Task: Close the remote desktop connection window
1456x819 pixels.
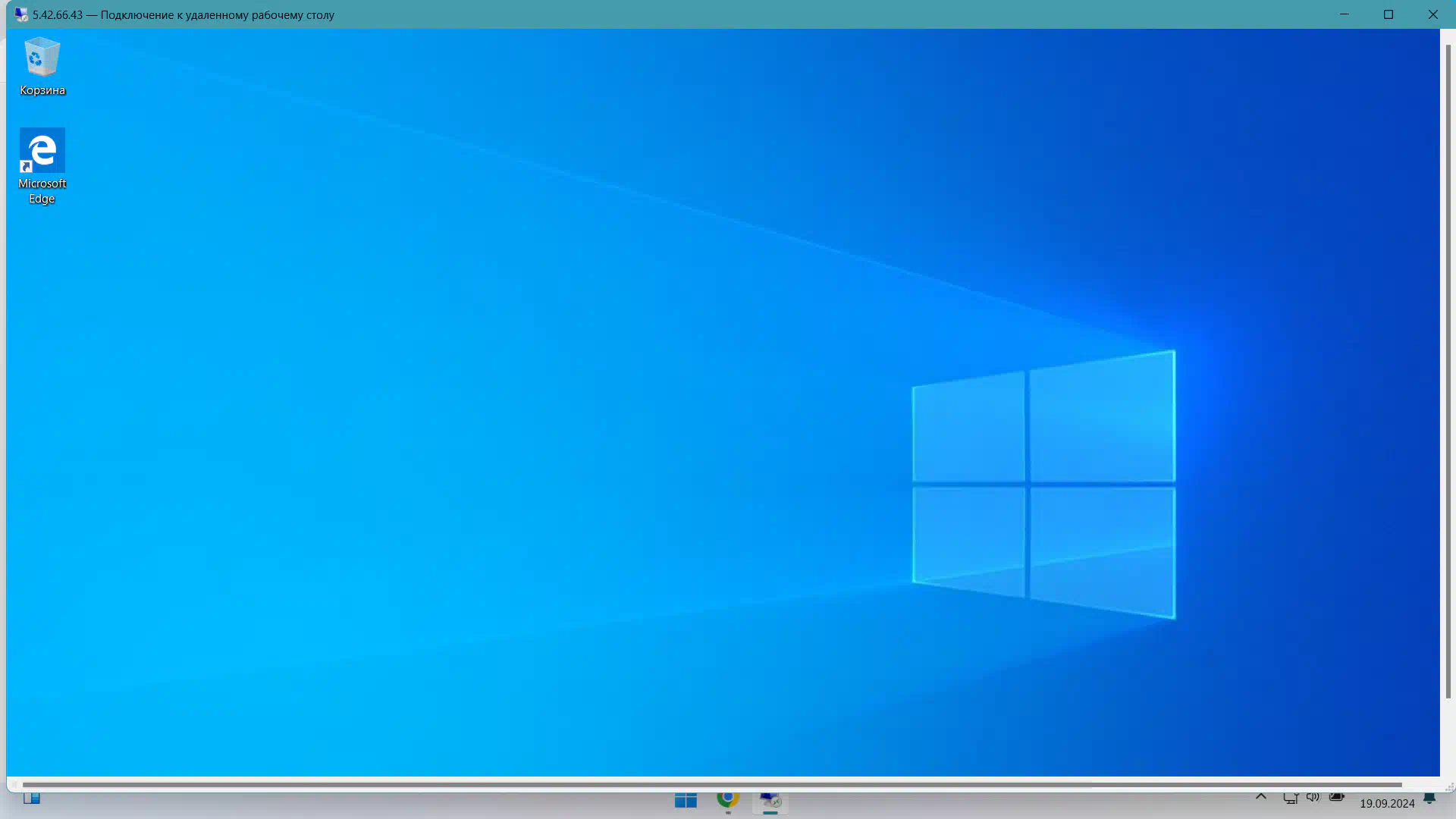Action: tap(1432, 14)
